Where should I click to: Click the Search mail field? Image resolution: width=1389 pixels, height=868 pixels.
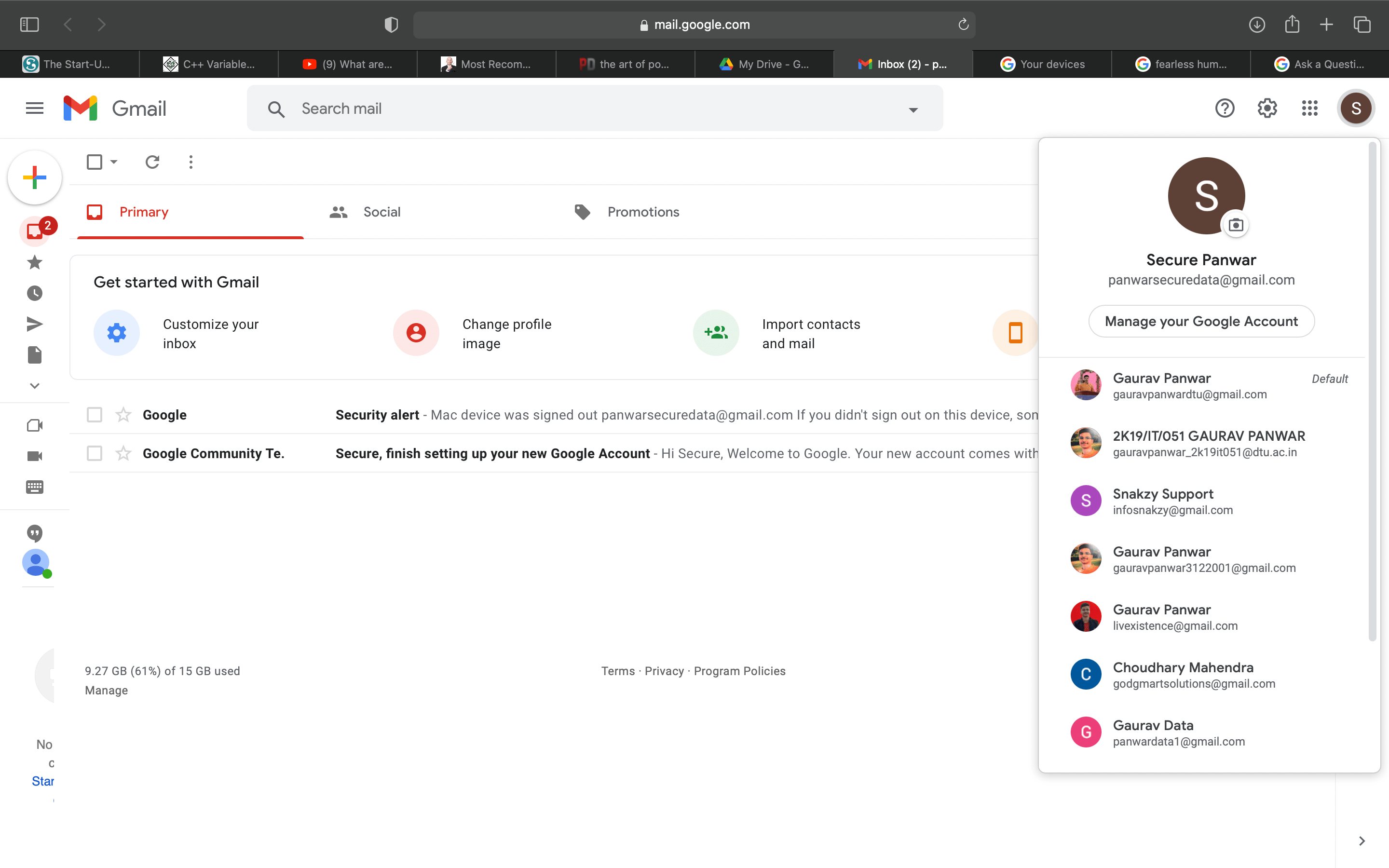click(595, 108)
